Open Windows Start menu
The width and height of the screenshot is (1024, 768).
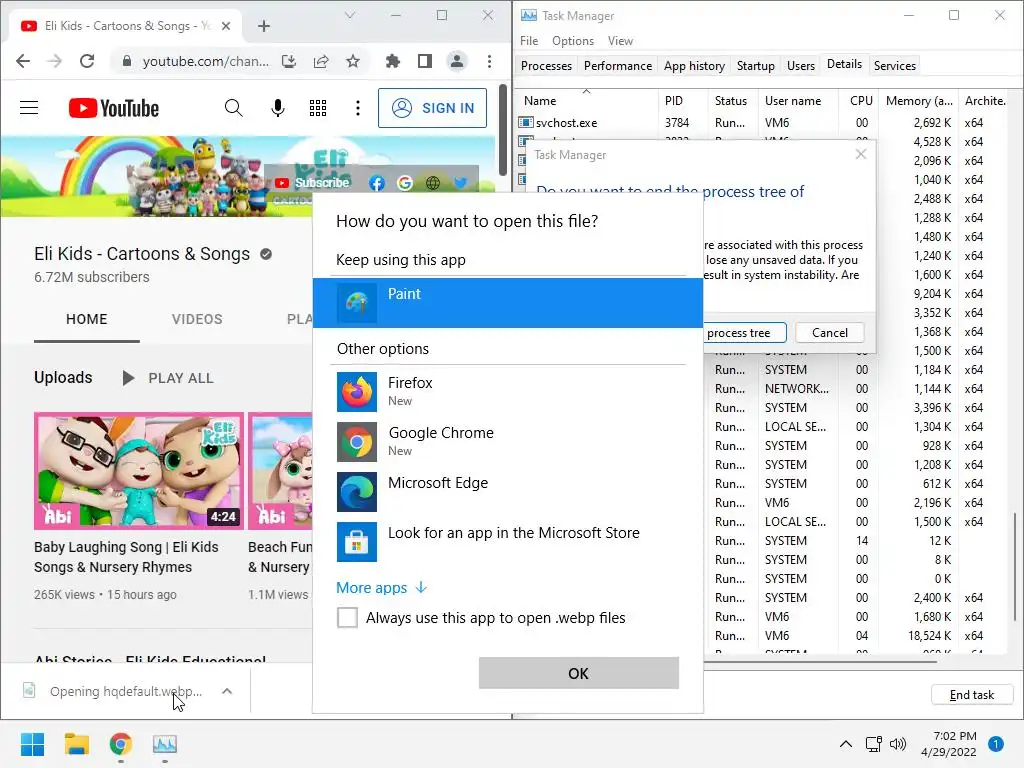32,744
